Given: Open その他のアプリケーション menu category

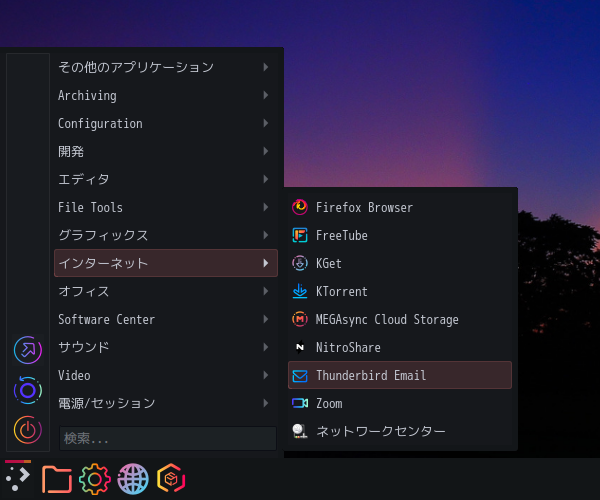Looking at the screenshot, I should click(166, 67).
